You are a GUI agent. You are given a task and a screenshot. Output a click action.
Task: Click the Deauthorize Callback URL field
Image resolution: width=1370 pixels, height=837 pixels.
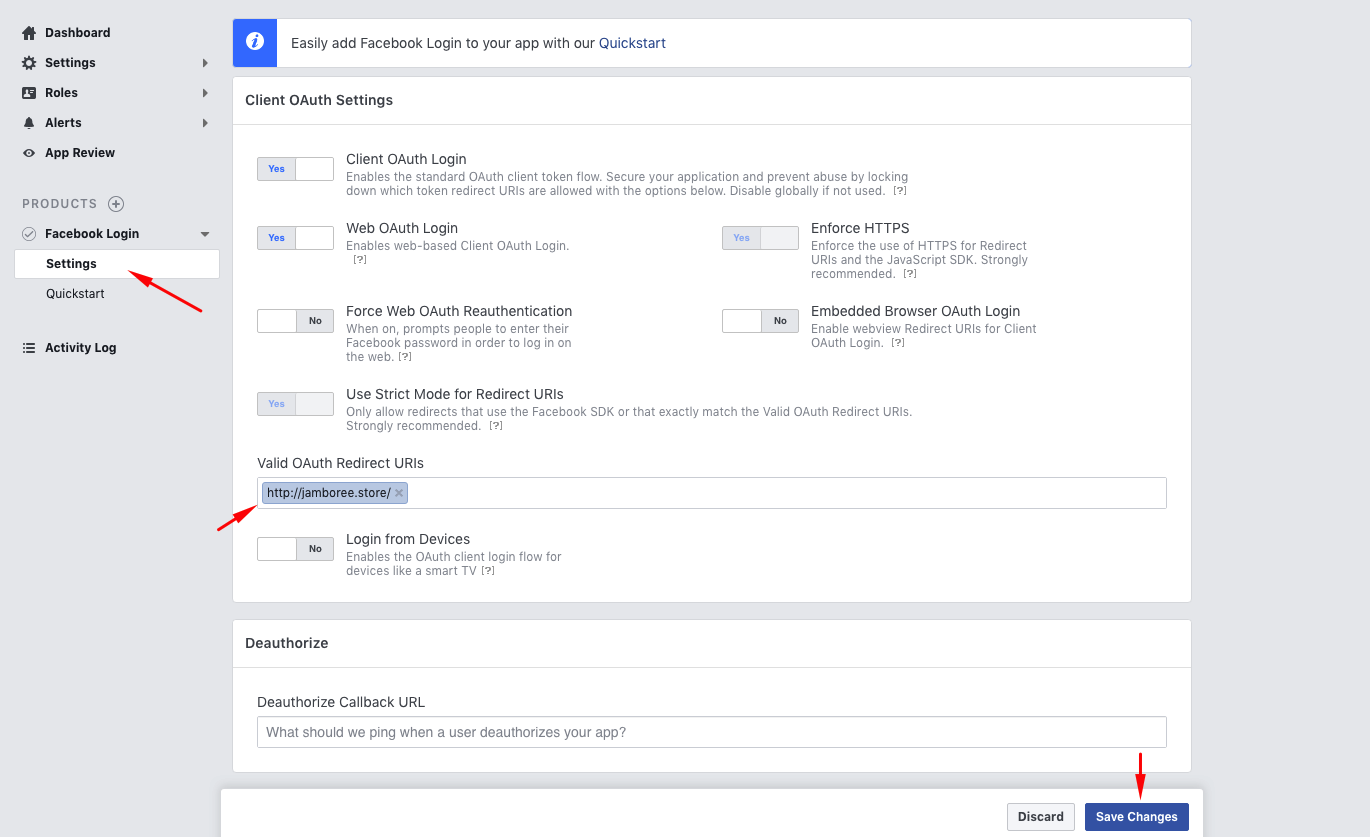pos(712,732)
